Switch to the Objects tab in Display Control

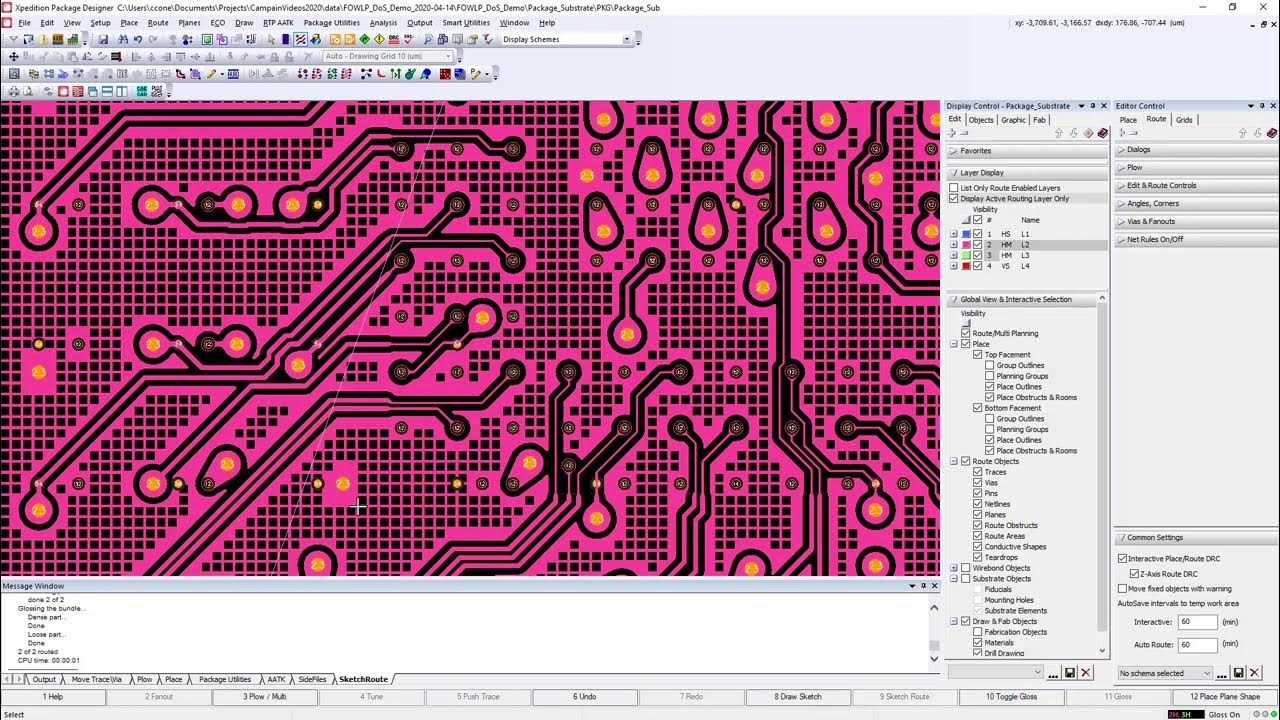[x=981, y=120]
